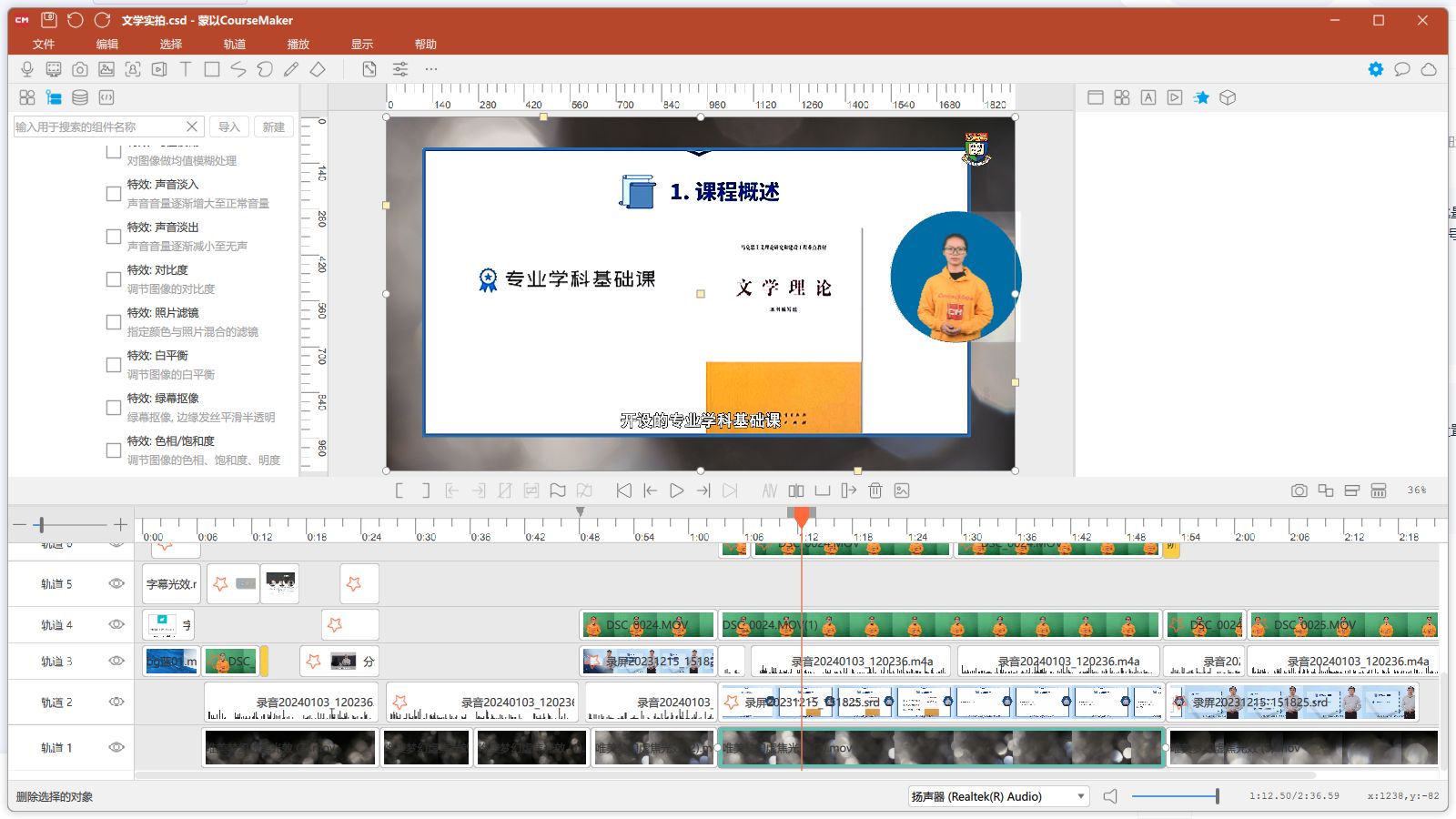Open the 编辑 menu
Viewport: 1456px width, 819px height.
click(107, 44)
